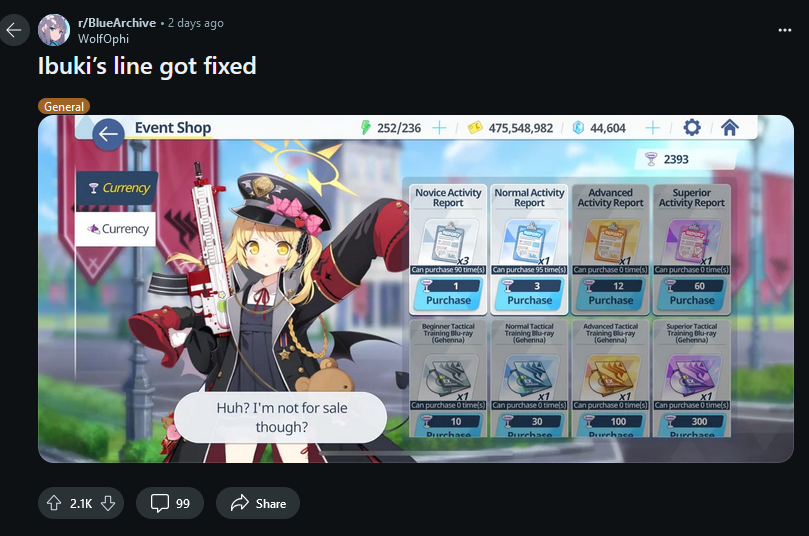Downvote the Ibuki post
The width and height of the screenshot is (809, 536).
click(x=108, y=503)
